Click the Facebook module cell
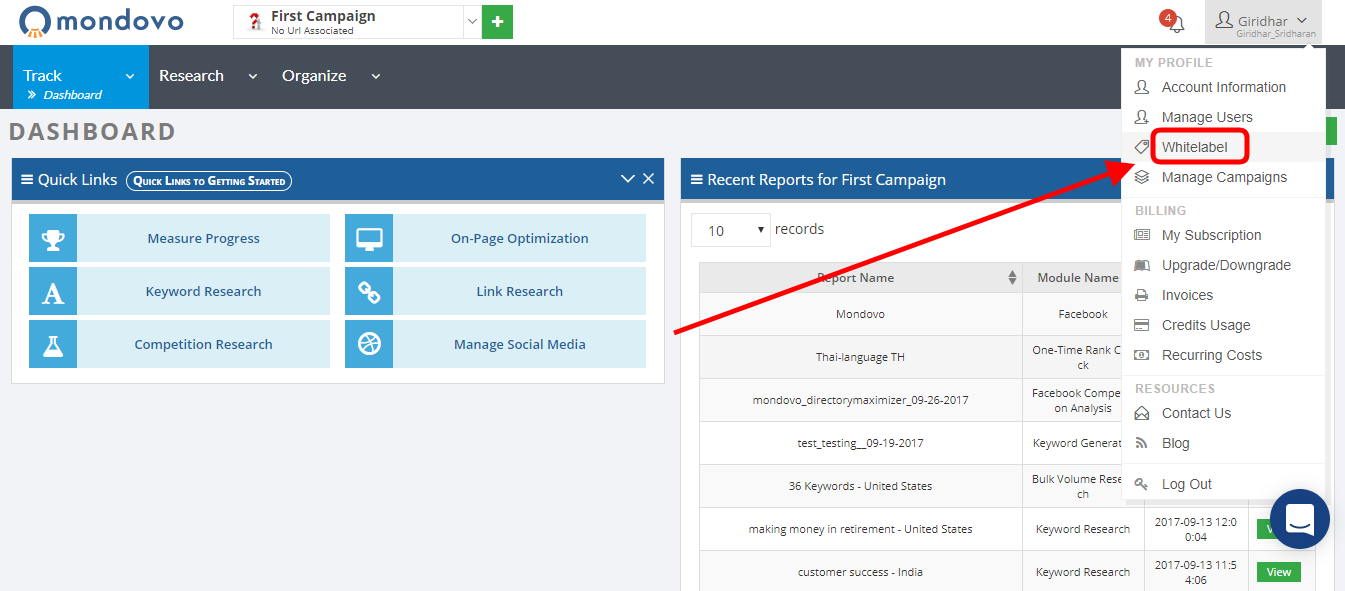 pyautogui.click(x=1083, y=314)
